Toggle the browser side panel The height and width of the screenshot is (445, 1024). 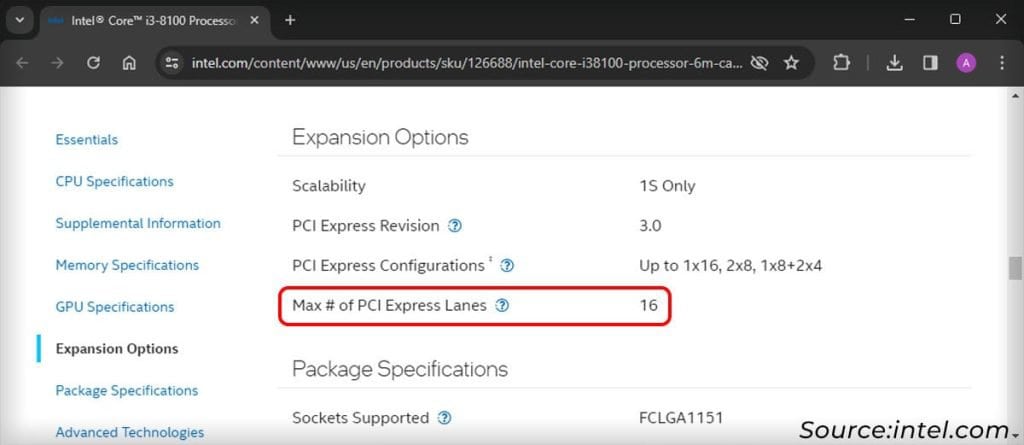[x=930, y=62]
